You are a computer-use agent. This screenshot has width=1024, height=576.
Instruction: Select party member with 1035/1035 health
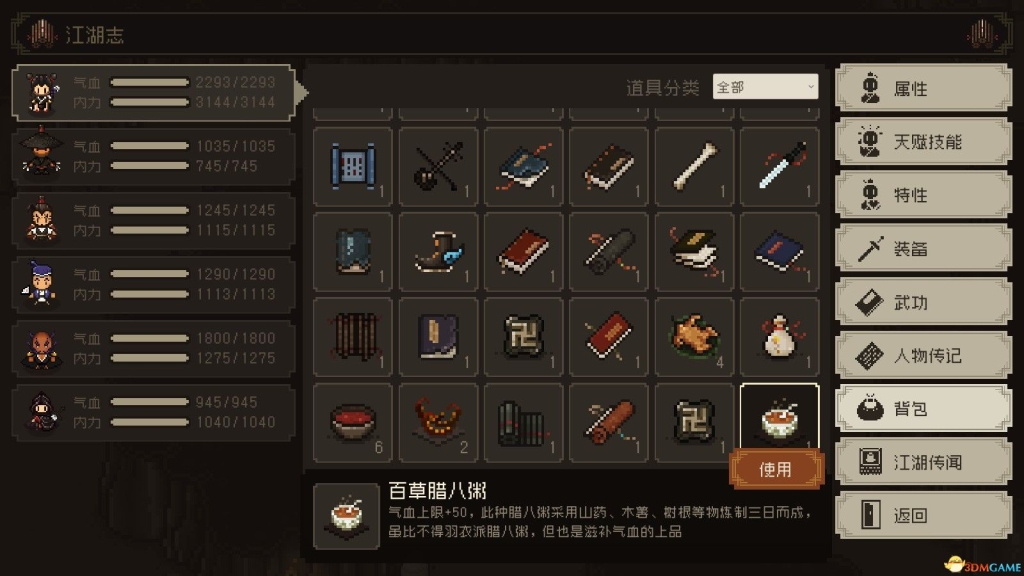pyautogui.click(x=154, y=156)
